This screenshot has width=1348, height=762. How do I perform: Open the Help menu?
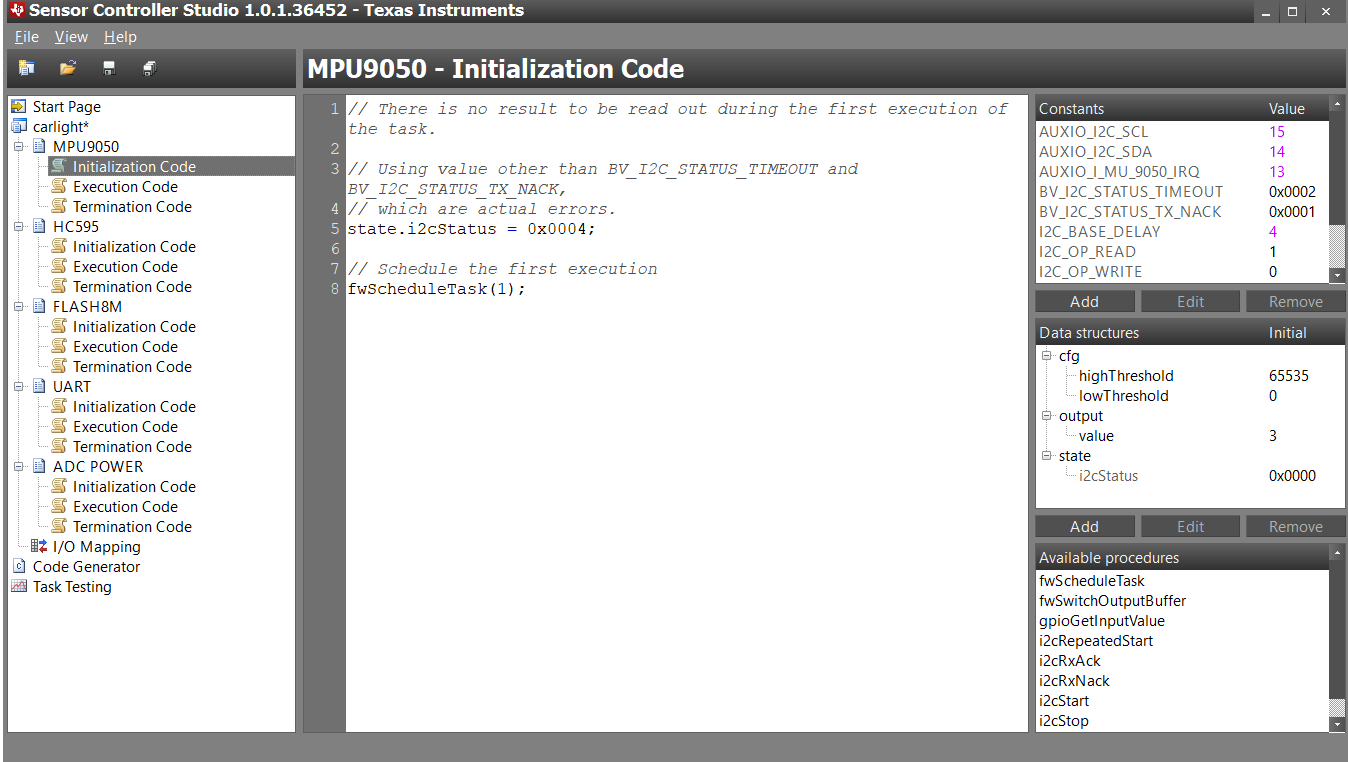tap(120, 37)
